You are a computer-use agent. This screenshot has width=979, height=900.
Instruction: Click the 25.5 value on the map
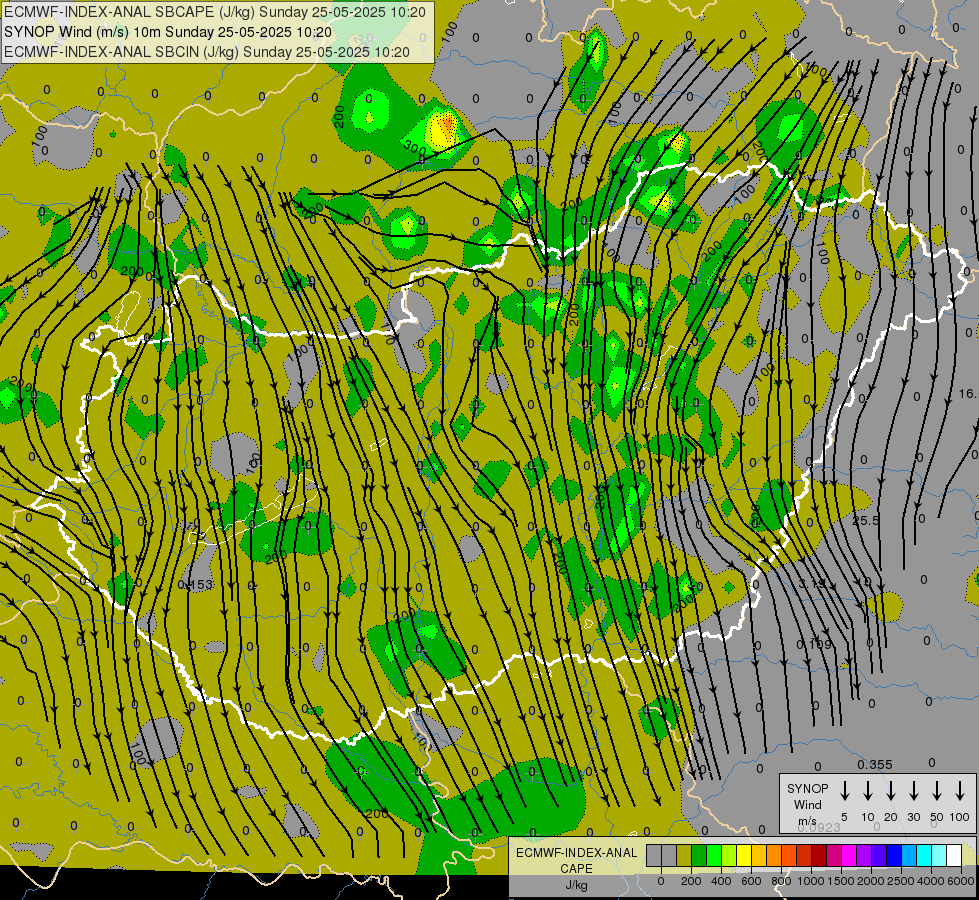point(866,520)
